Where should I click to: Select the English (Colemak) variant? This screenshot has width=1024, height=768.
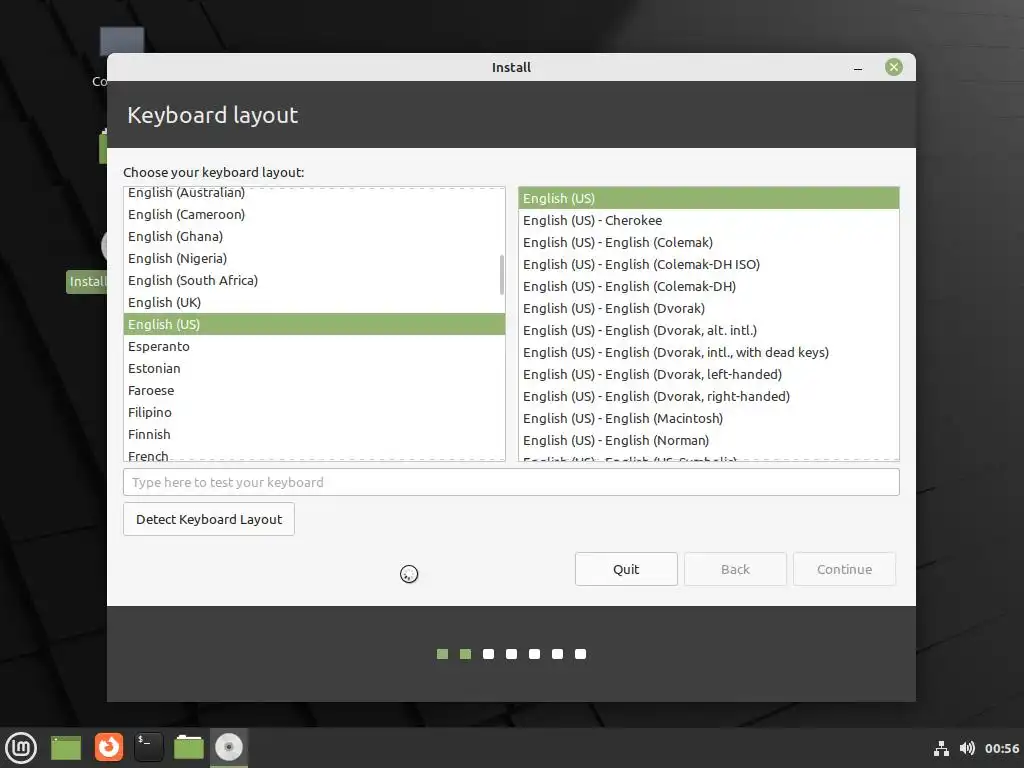tap(709, 242)
